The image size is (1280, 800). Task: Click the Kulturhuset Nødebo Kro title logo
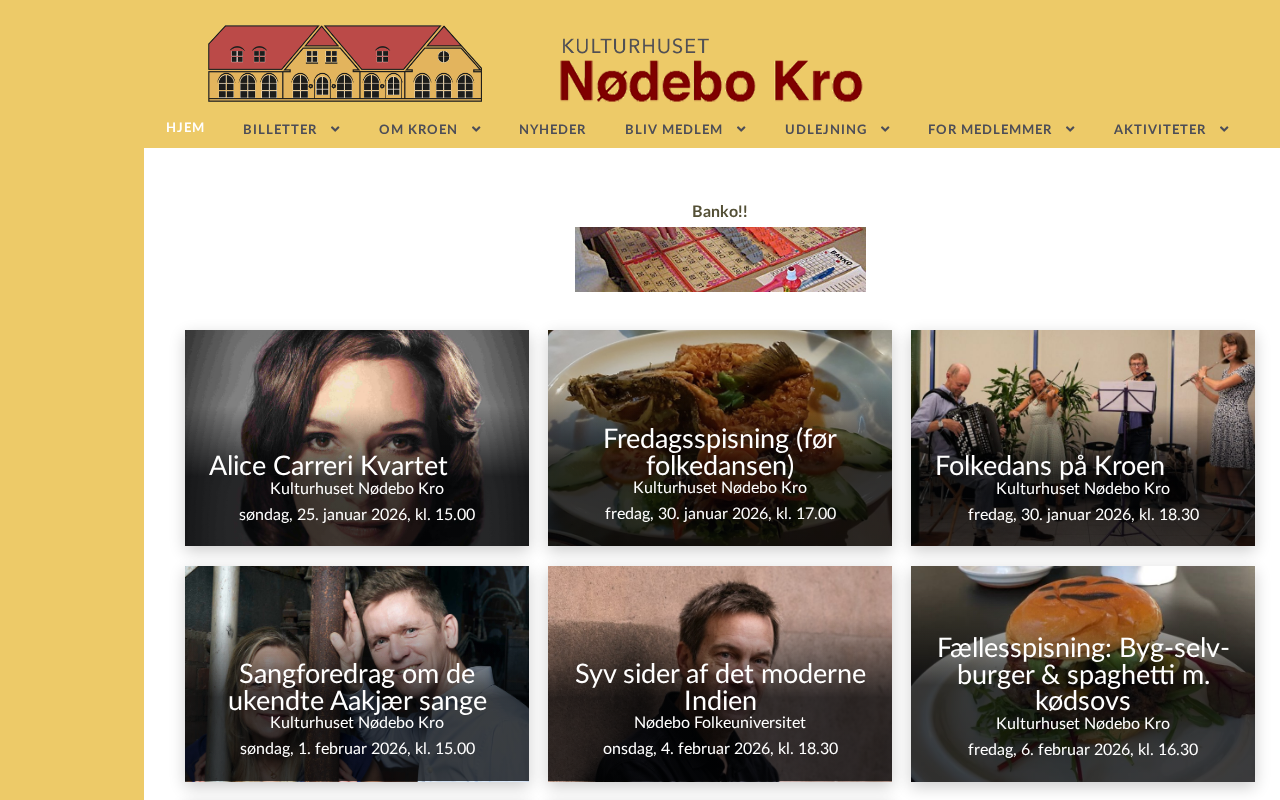point(711,70)
